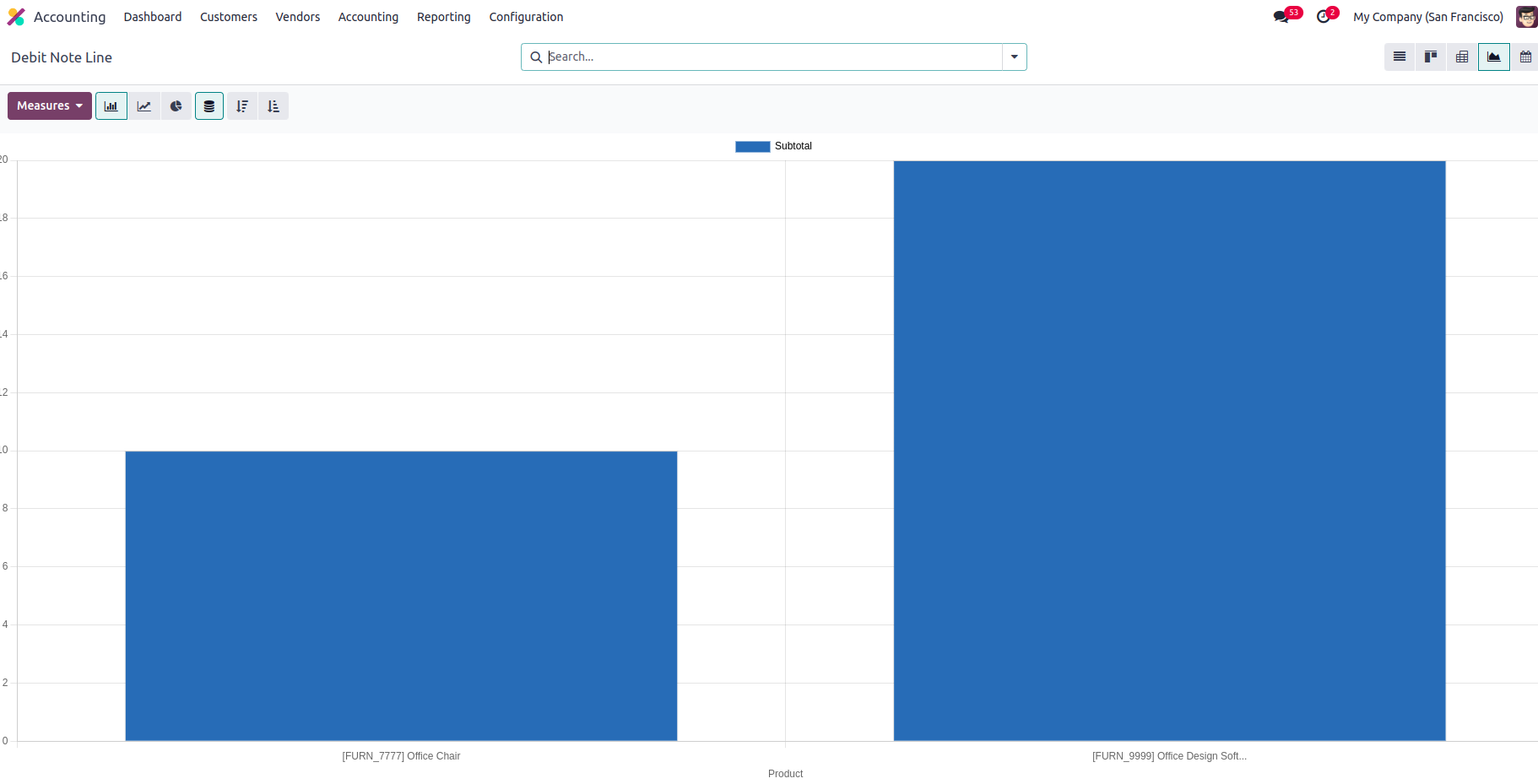Viewport: 1538px width, 784px height.
Task: Switch to pie chart mode
Action: coord(176,106)
